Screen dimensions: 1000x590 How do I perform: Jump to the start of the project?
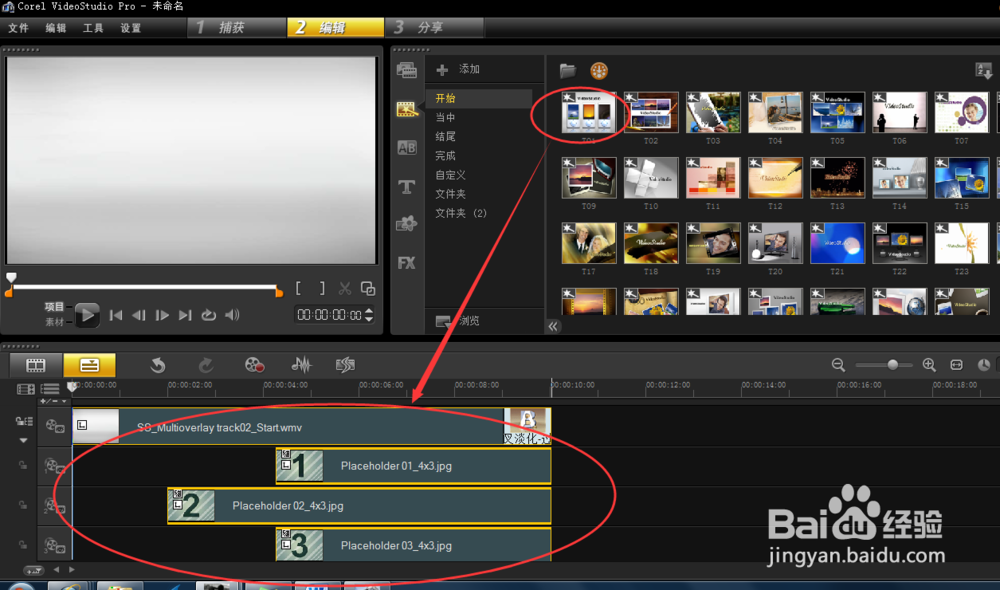coord(115,315)
